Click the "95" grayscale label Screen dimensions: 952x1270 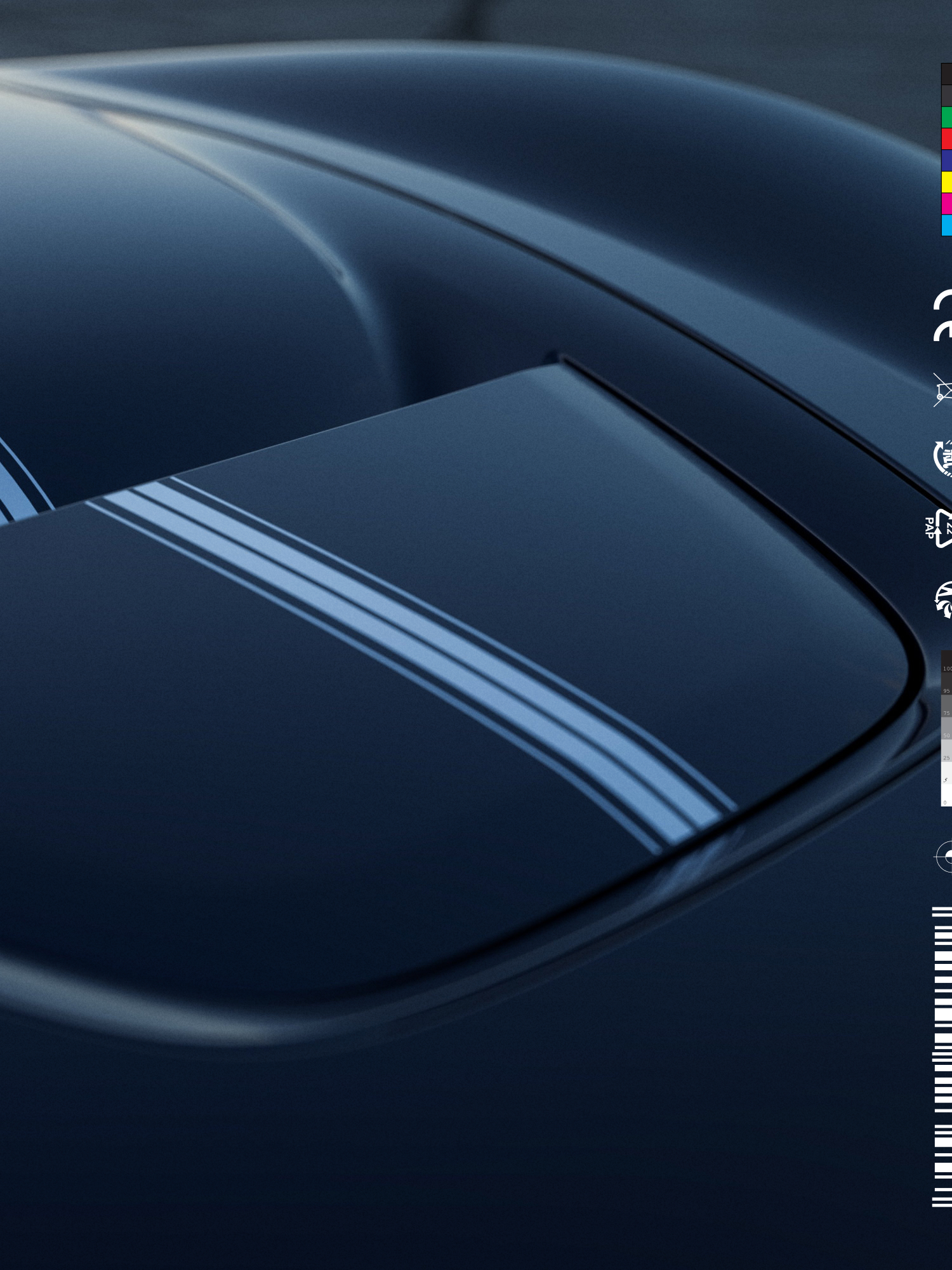[x=947, y=691]
